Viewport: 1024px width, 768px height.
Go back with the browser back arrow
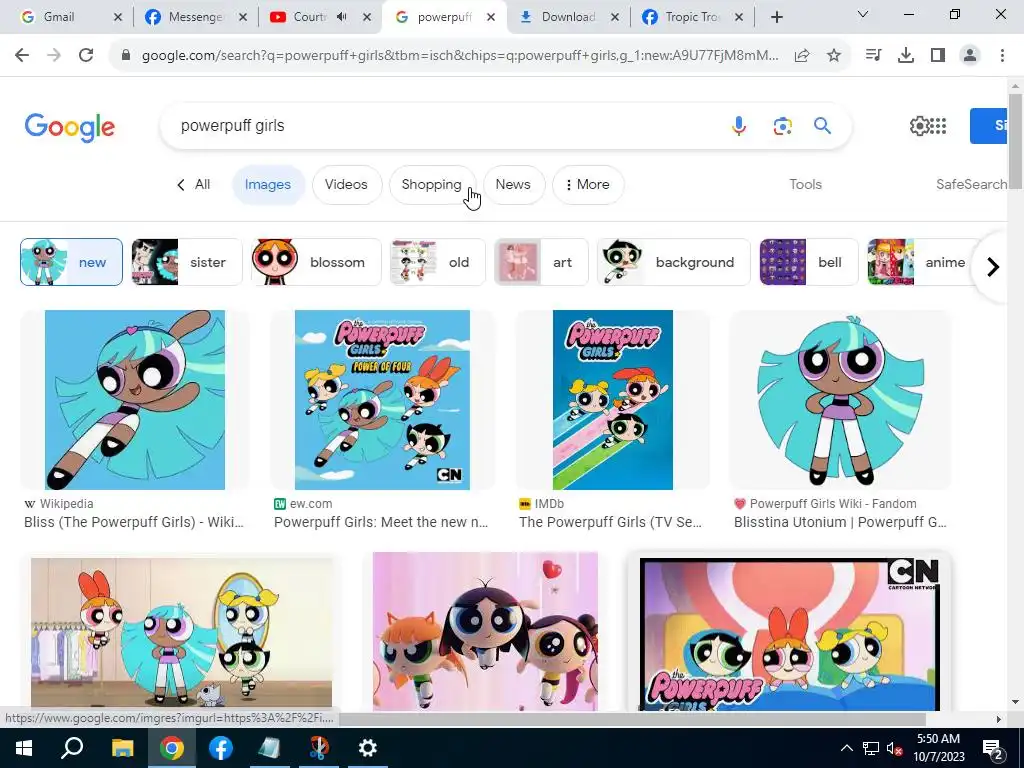22,56
